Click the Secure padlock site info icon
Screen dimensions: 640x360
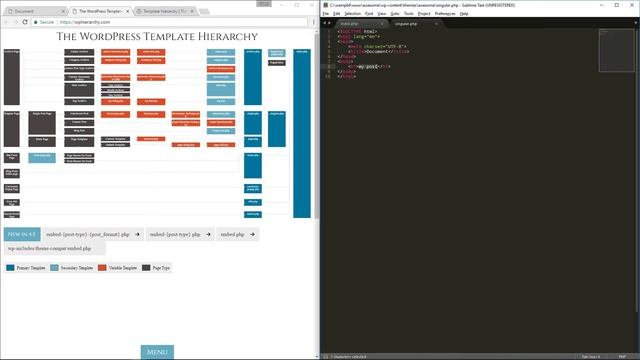[36, 22]
